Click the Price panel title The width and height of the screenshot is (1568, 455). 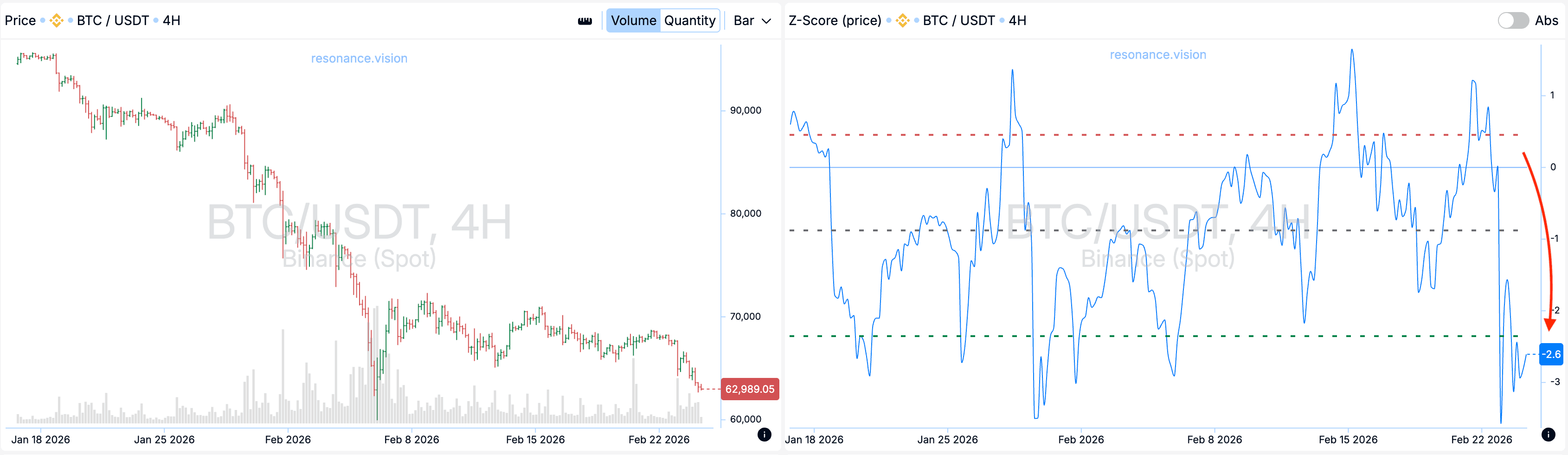[20, 21]
